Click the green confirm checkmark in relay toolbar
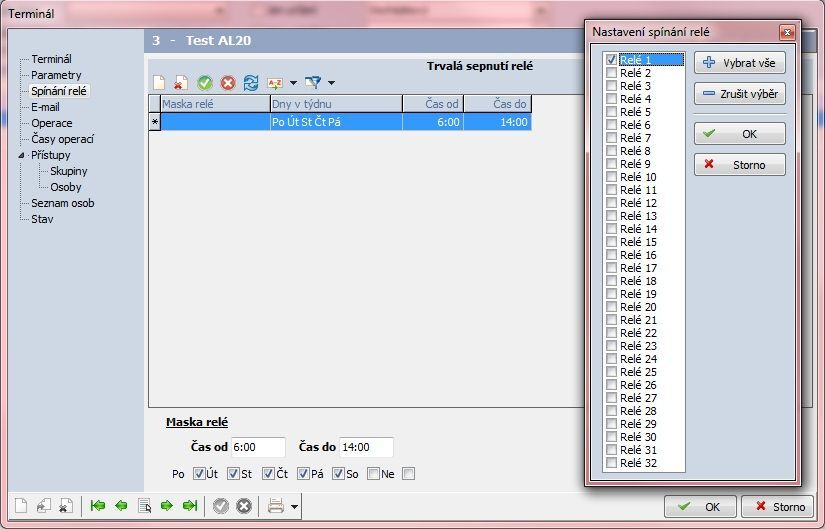Image resolution: width=825 pixels, height=529 pixels. [x=205, y=83]
